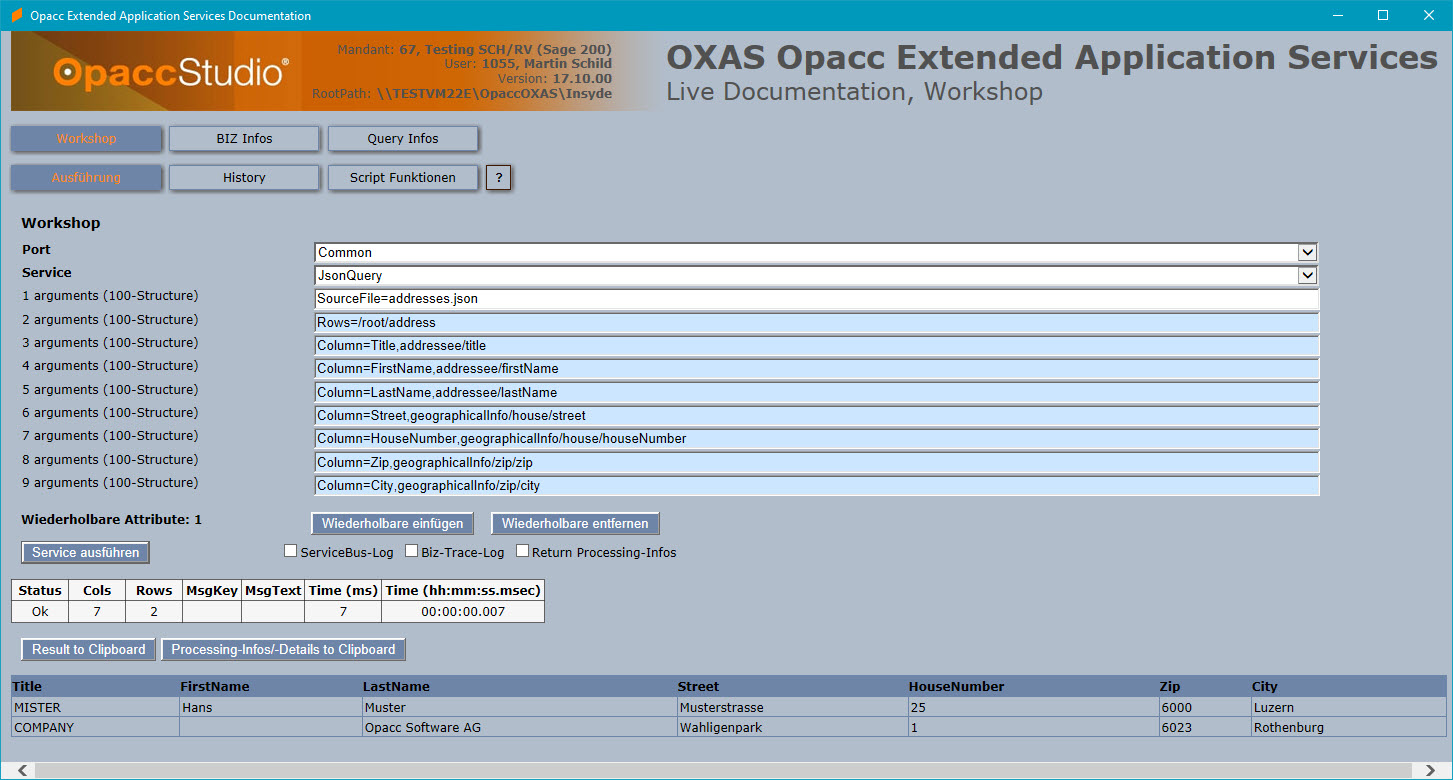This screenshot has width=1453, height=780.
Task: Click the Street column header
Action: click(792, 686)
